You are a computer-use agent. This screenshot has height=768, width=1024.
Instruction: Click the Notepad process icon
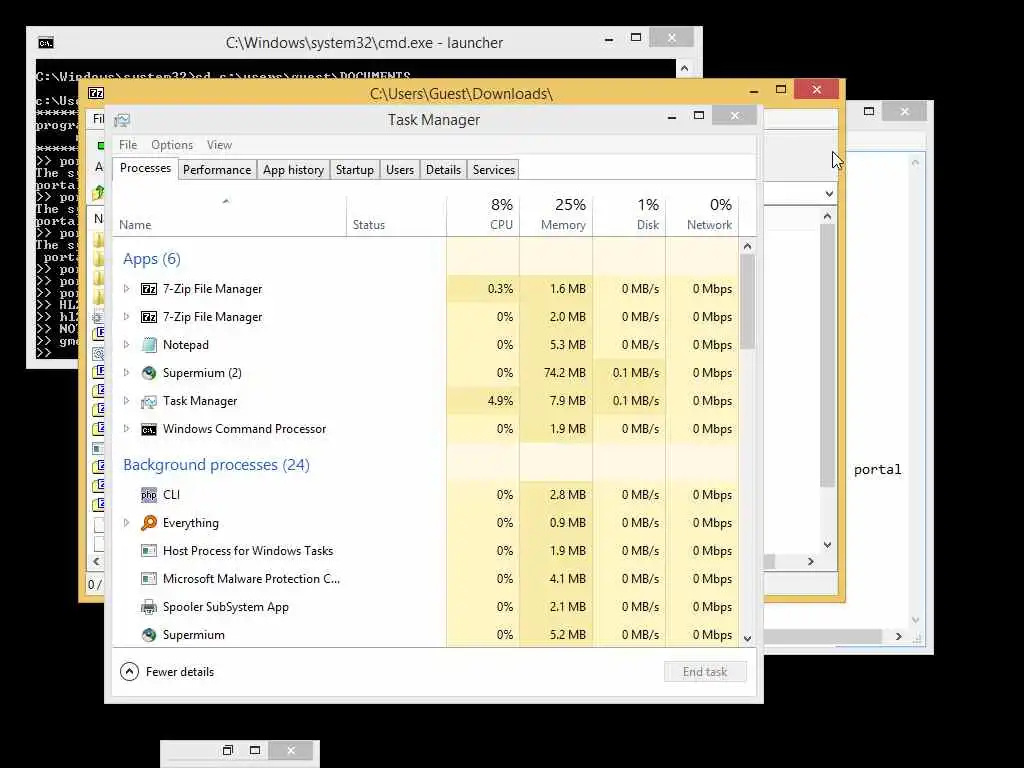(149, 345)
